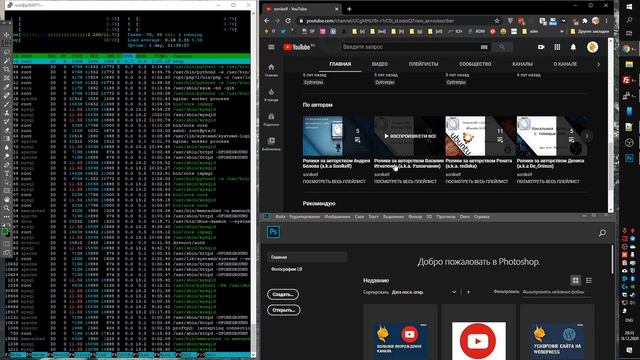Click Создать button in Photoshop

[283, 294]
